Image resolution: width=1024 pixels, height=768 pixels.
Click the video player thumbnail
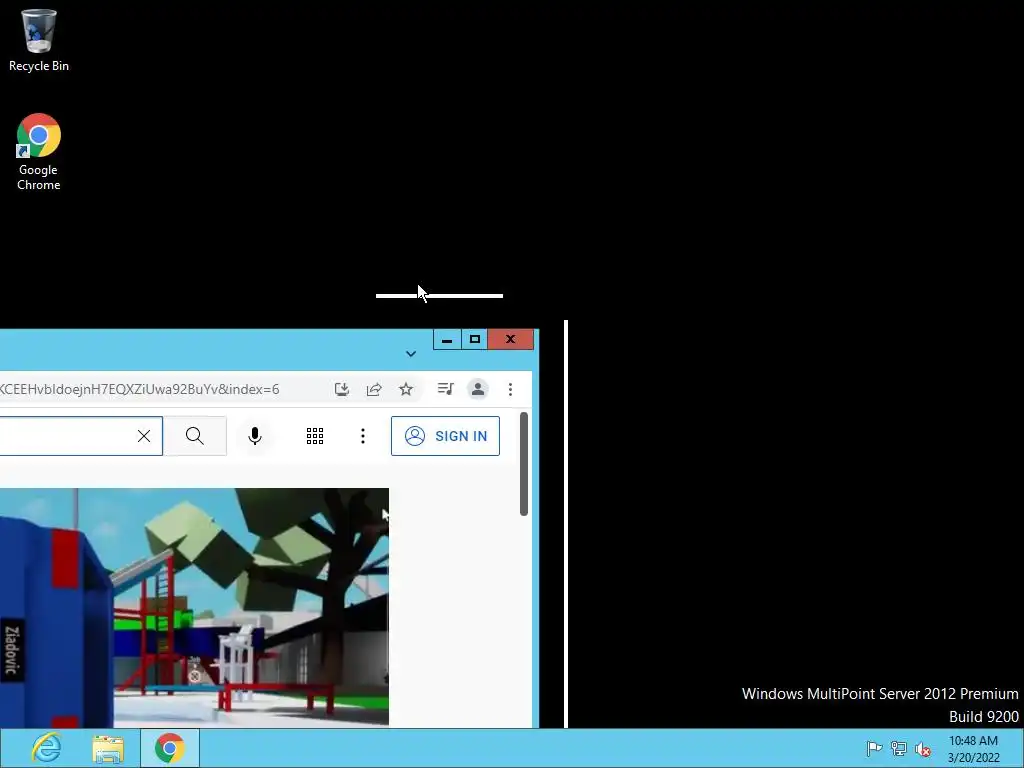coord(194,607)
